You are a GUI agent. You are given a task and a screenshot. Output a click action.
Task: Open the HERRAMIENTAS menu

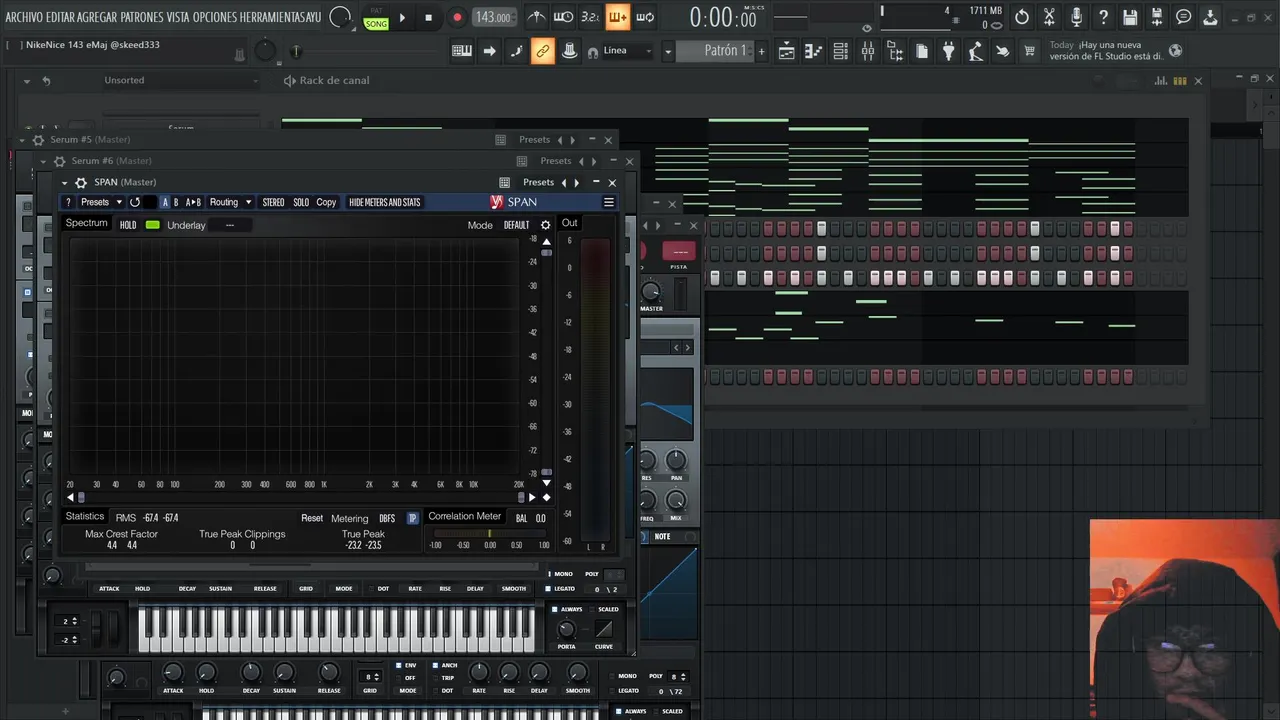[275, 17]
